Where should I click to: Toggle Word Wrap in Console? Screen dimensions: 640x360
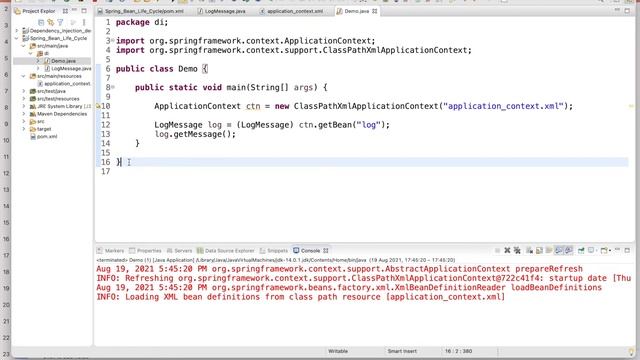(549, 251)
